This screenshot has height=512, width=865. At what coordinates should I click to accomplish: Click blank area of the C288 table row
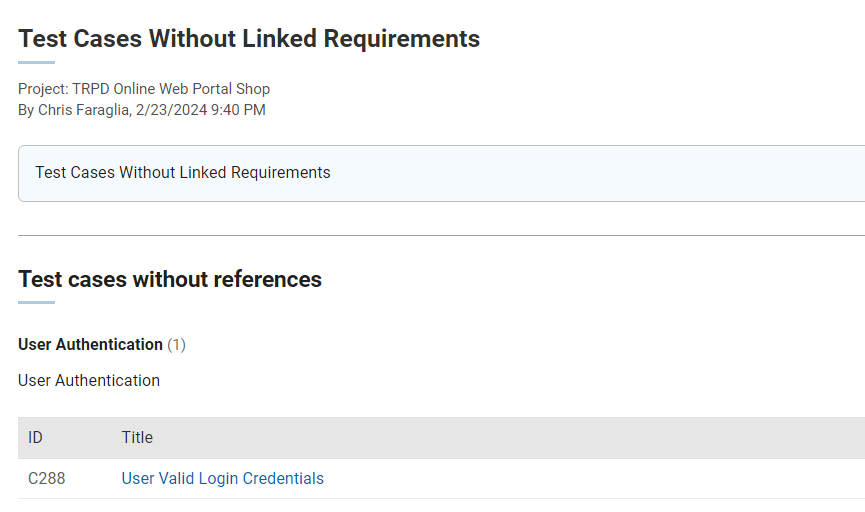[600, 478]
